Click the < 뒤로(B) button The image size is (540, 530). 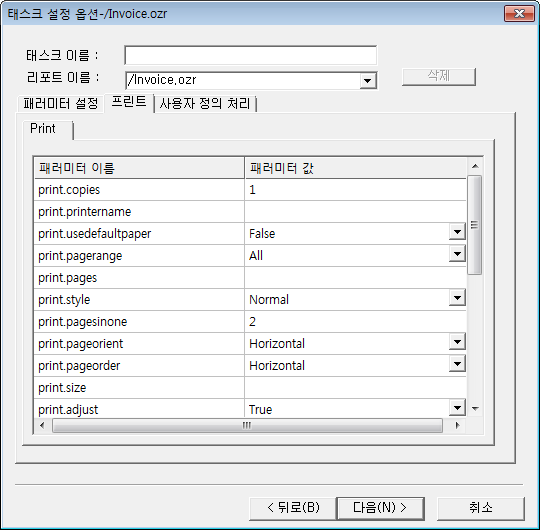293,508
